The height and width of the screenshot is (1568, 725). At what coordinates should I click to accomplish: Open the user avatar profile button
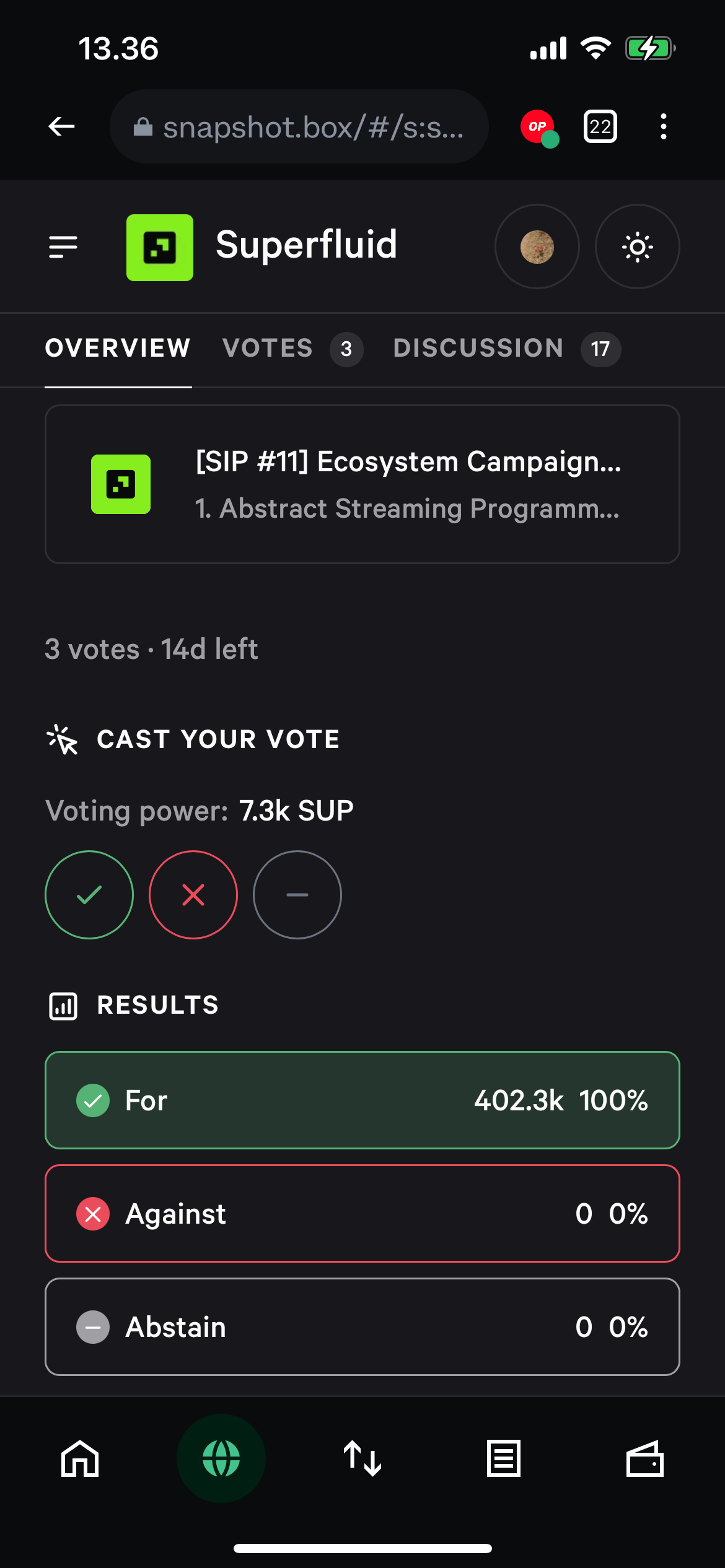pyautogui.click(x=537, y=246)
